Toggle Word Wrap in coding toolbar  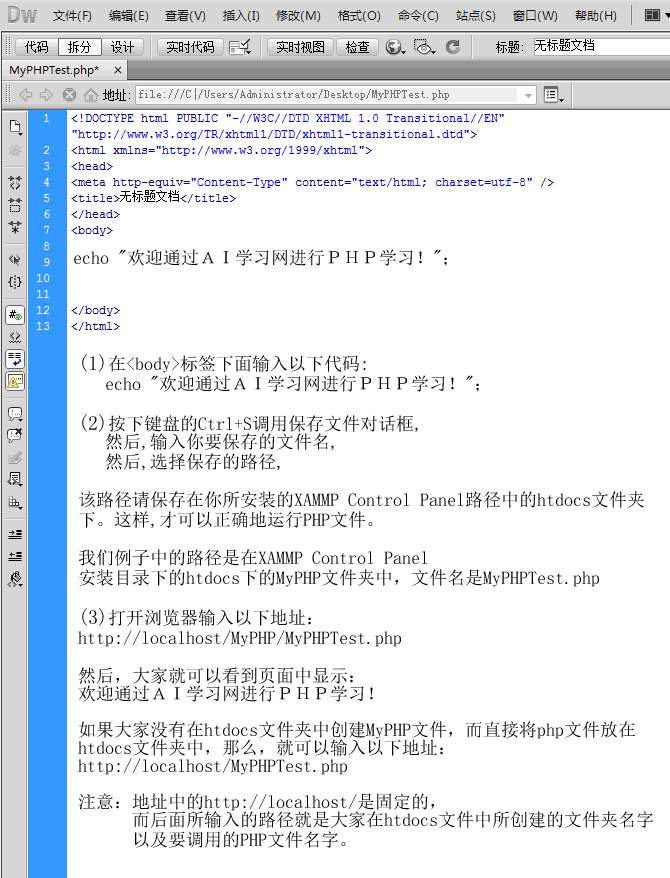point(15,358)
